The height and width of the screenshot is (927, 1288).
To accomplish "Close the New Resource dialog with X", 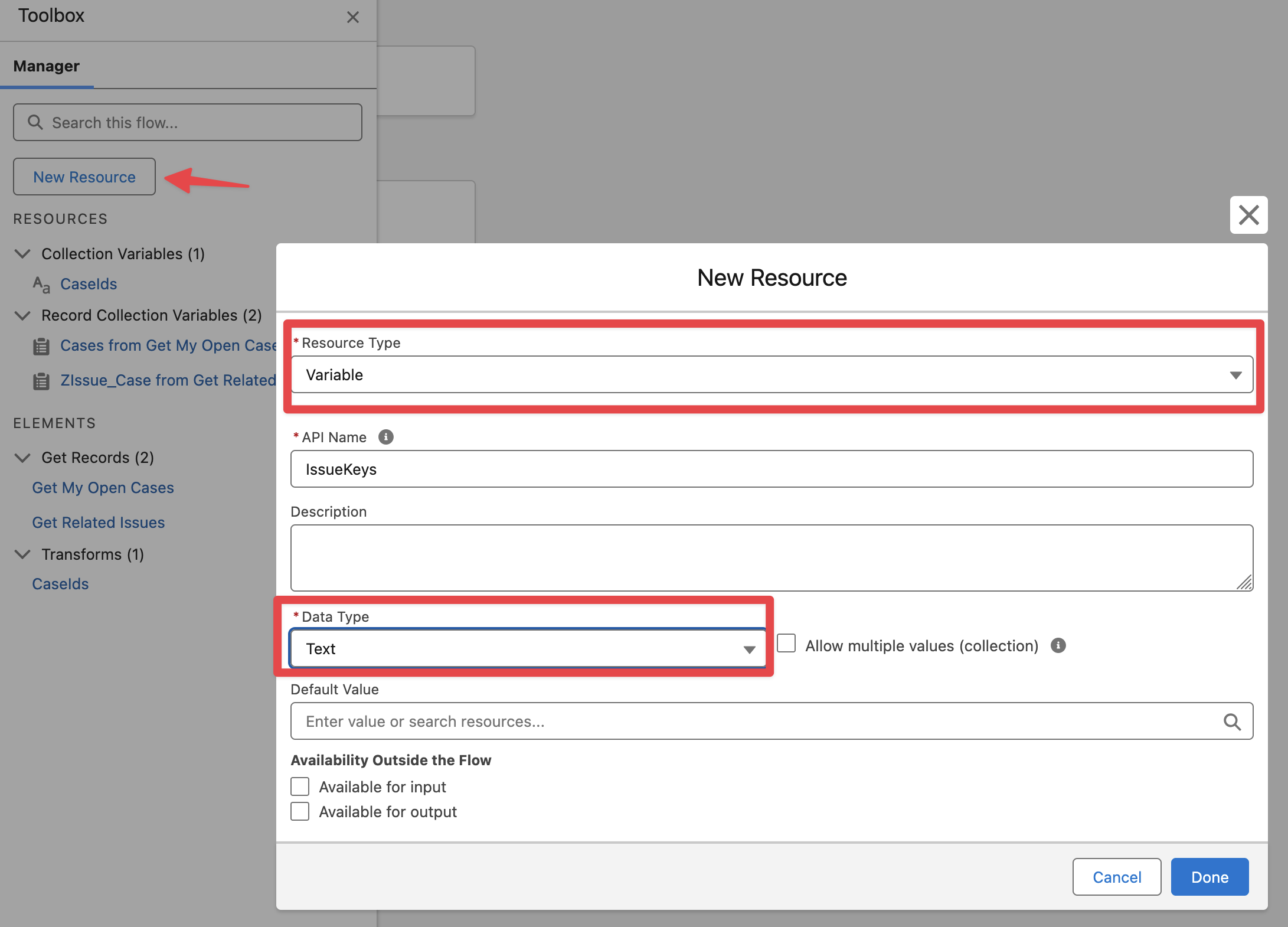I will pos(1248,215).
